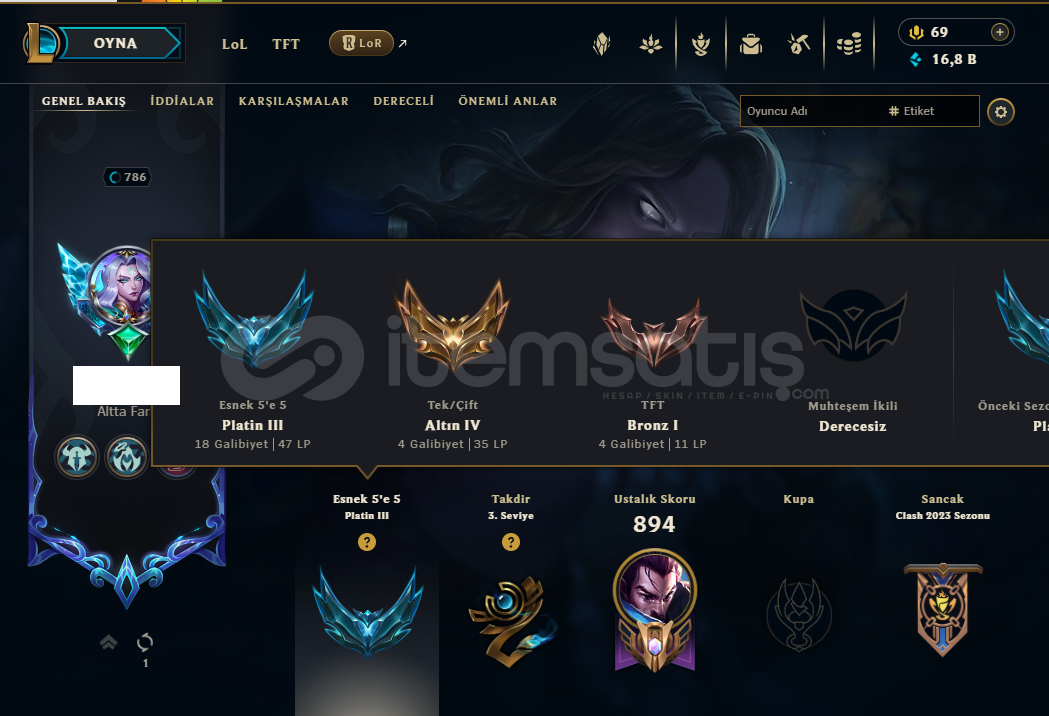Click the refresh arrows icon under banner

point(145,643)
